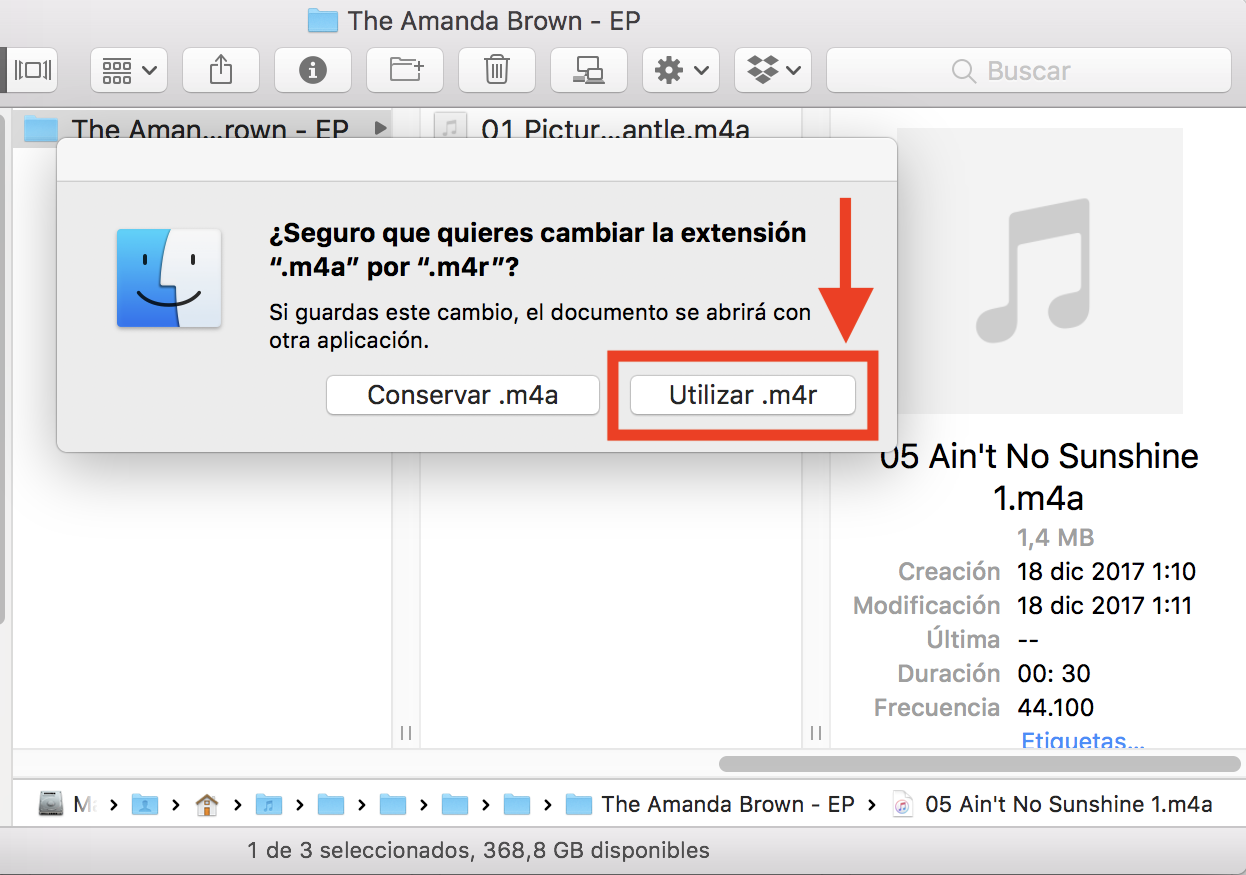This screenshot has height=875, width=1246.
Task: Select the column view icon in the toolbar
Action: pos(33,70)
